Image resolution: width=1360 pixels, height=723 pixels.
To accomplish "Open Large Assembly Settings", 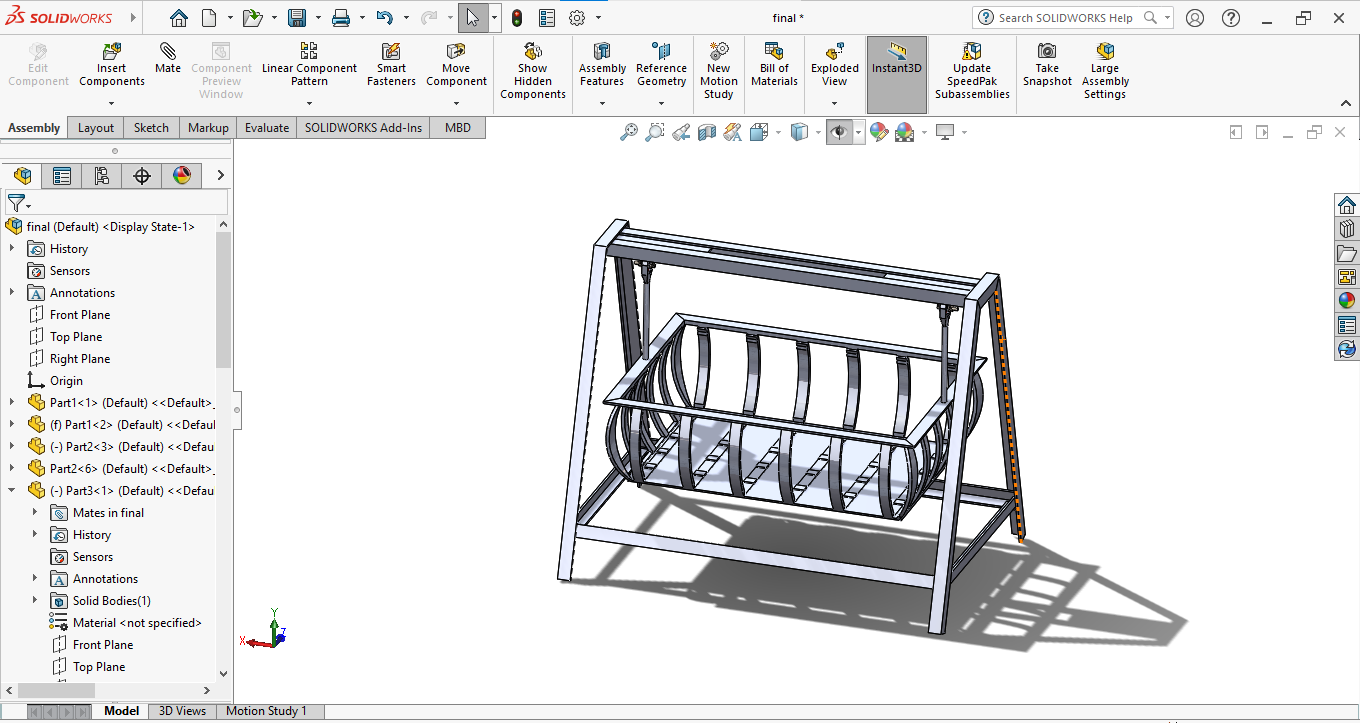I will 1105,71.
